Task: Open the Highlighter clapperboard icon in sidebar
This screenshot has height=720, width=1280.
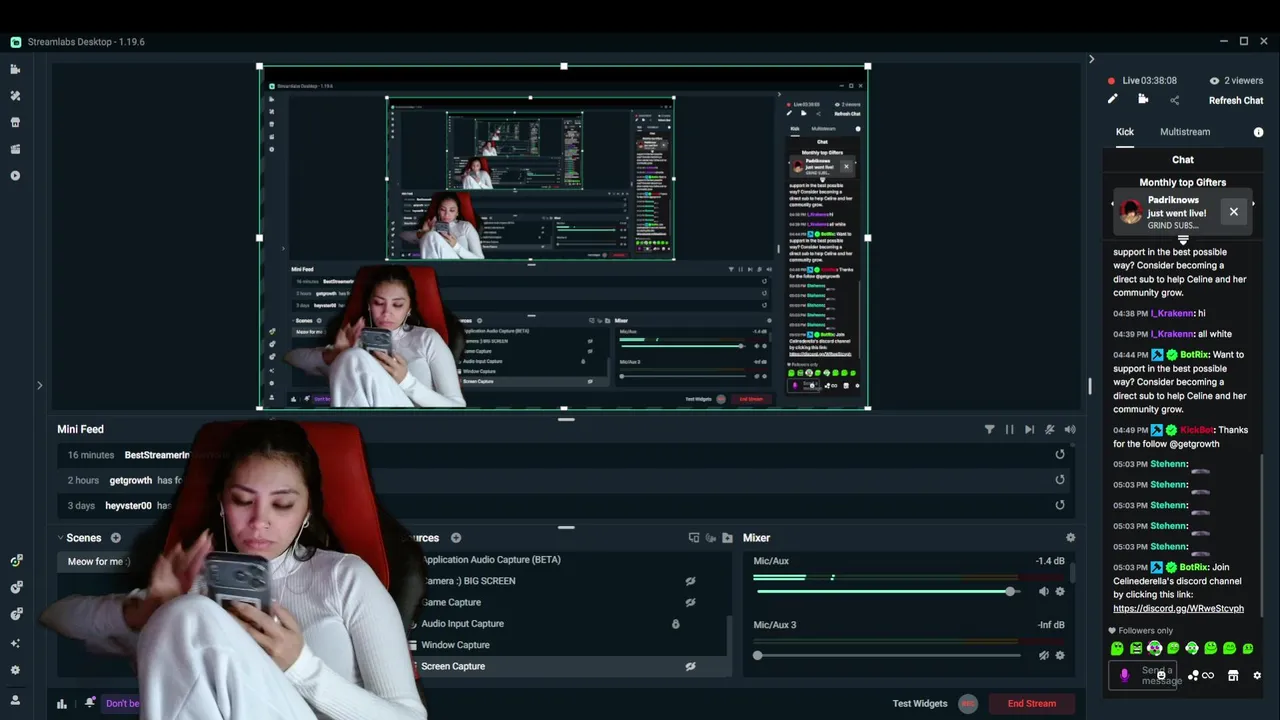Action: (15, 149)
